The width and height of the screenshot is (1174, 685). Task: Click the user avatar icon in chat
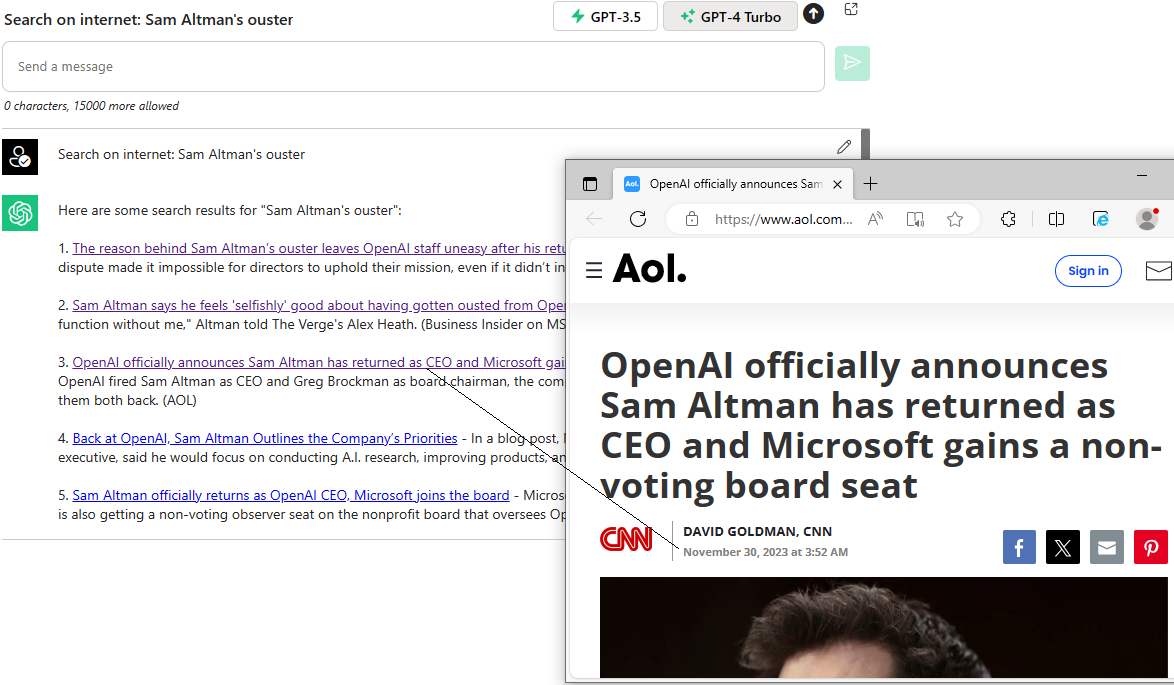click(x=20, y=157)
